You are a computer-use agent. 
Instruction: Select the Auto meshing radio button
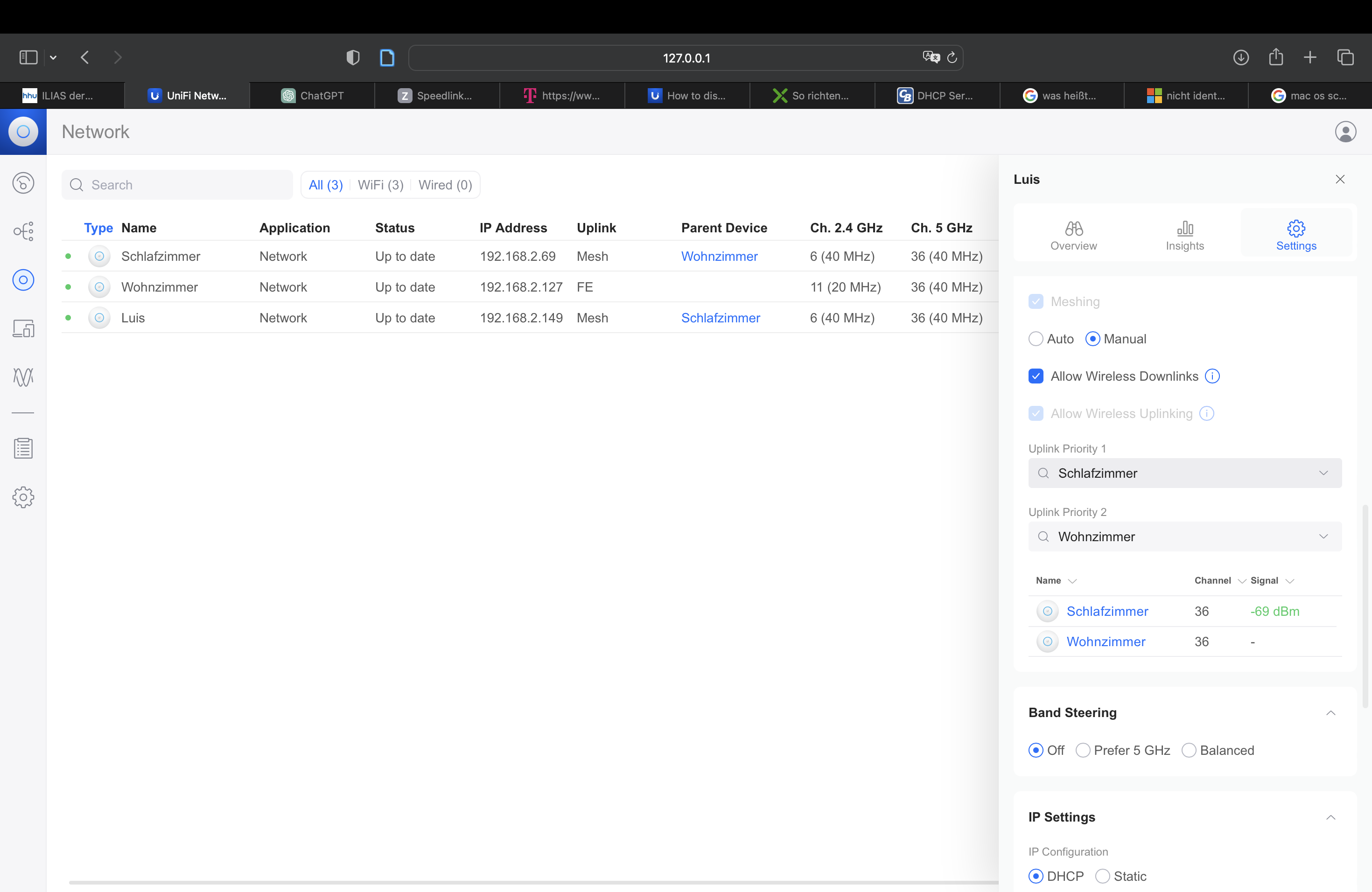tap(1036, 339)
